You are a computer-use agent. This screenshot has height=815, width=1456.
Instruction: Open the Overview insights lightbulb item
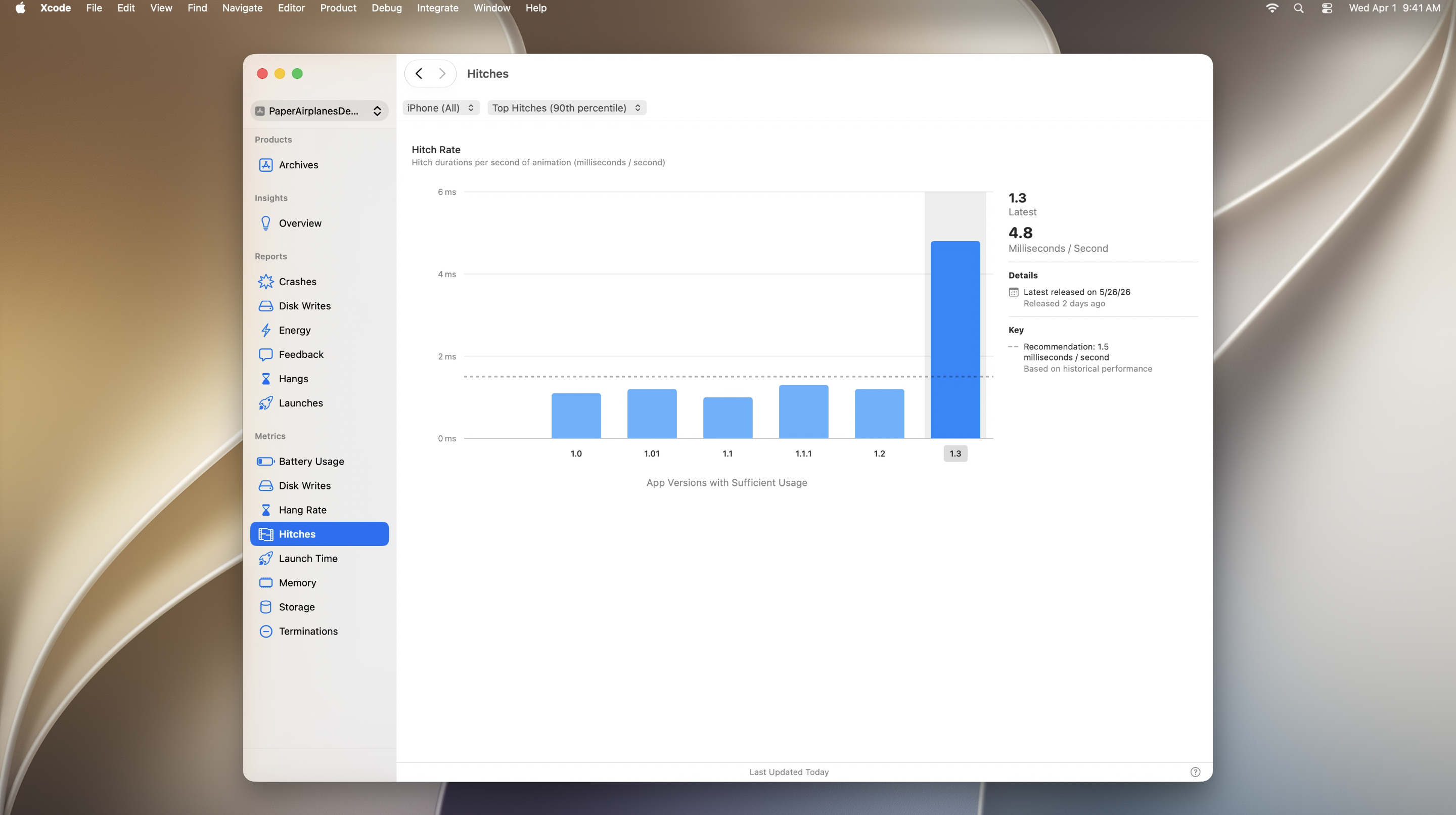(x=320, y=222)
